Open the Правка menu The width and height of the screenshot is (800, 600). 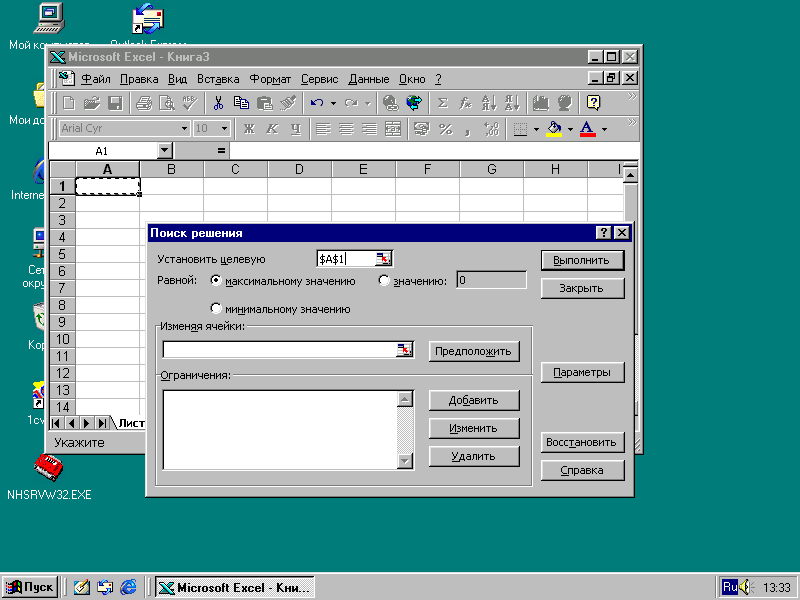139,79
